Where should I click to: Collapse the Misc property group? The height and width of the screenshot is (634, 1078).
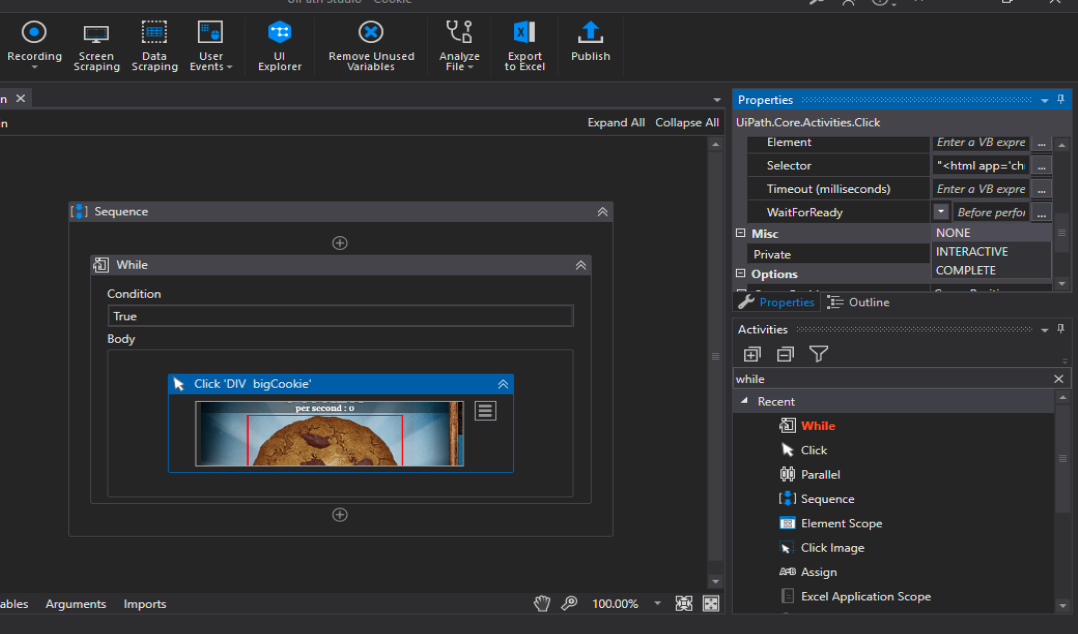tap(740, 233)
